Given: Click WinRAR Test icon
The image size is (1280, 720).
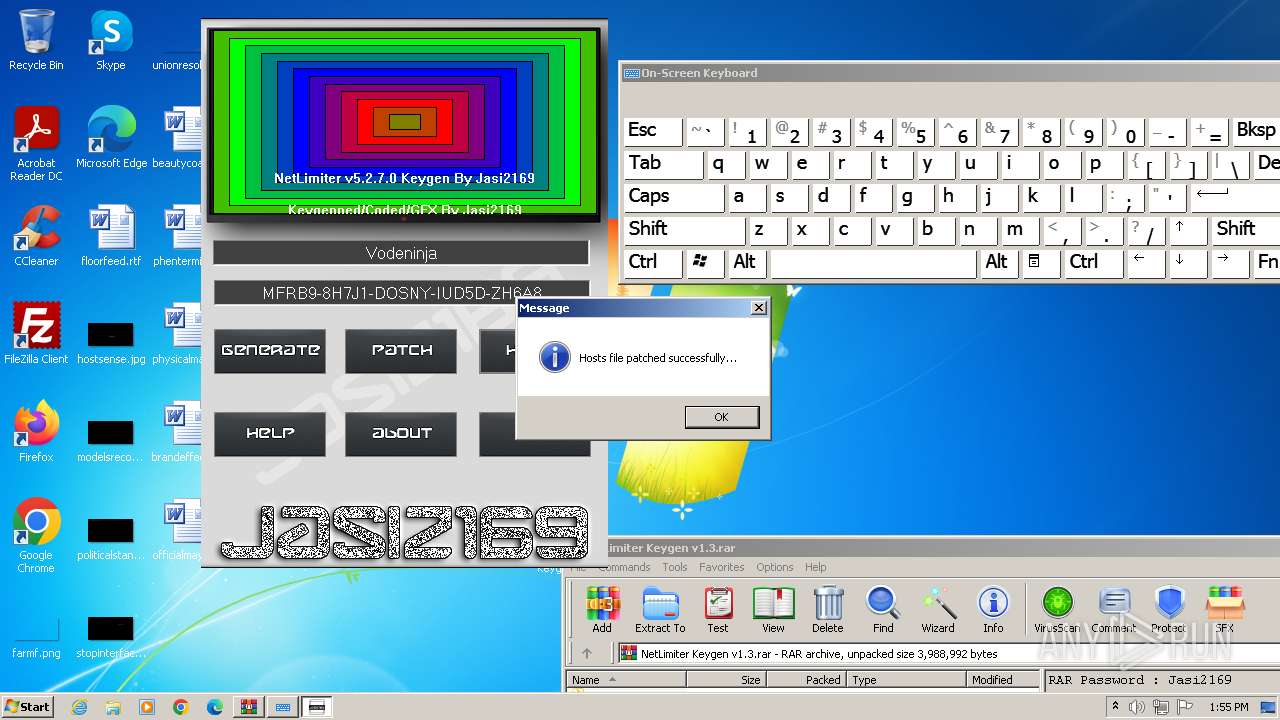Looking at the screenshot, I should tap(718, 610).
